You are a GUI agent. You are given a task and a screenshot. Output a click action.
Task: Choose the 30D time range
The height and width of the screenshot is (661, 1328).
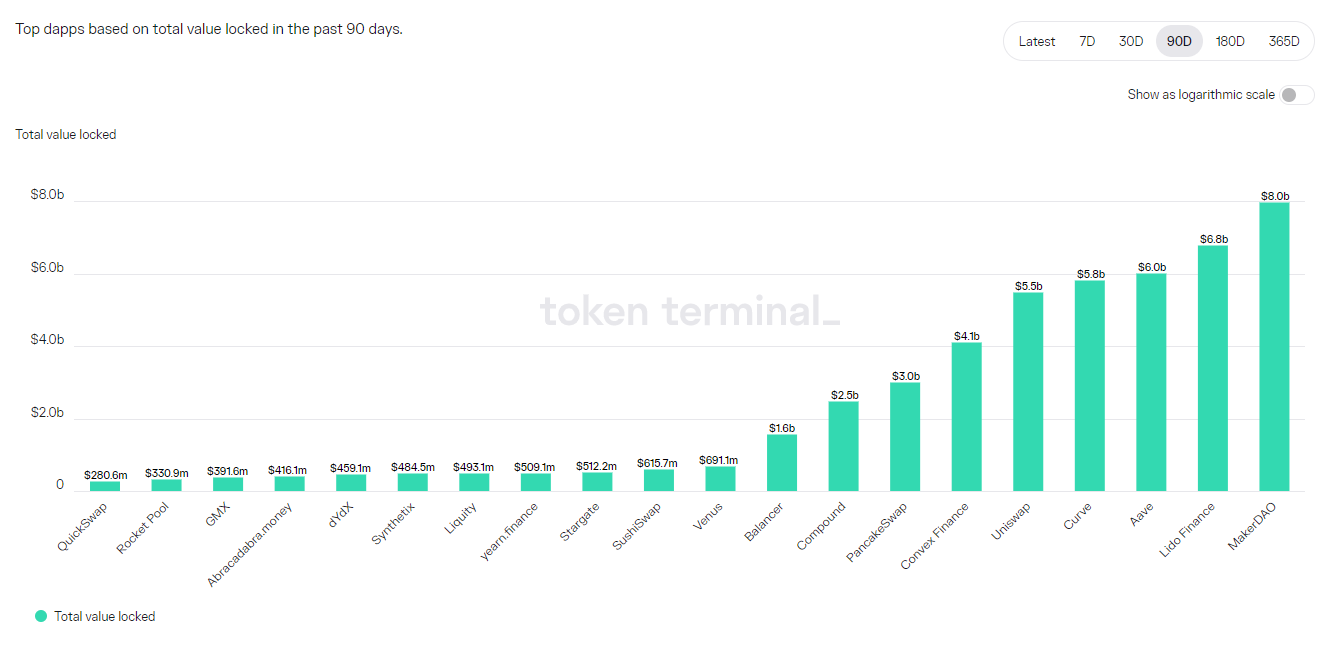(x=1131, y=41)
